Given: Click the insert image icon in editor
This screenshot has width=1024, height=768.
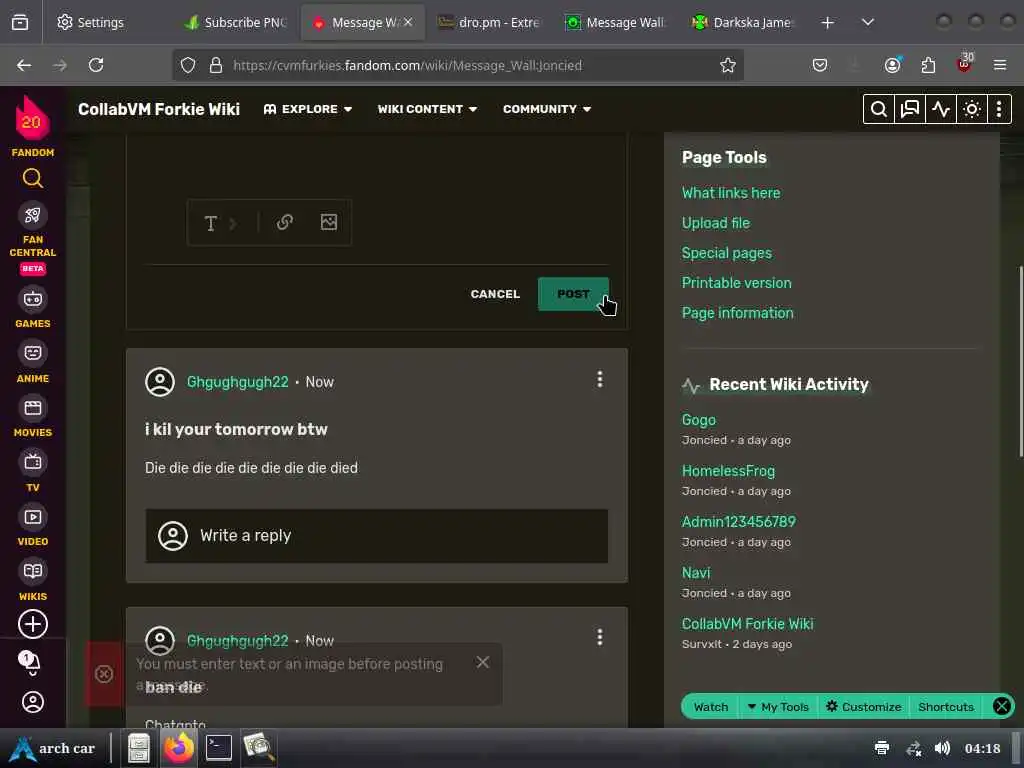Looking at the screenshot, I should 328,222.
